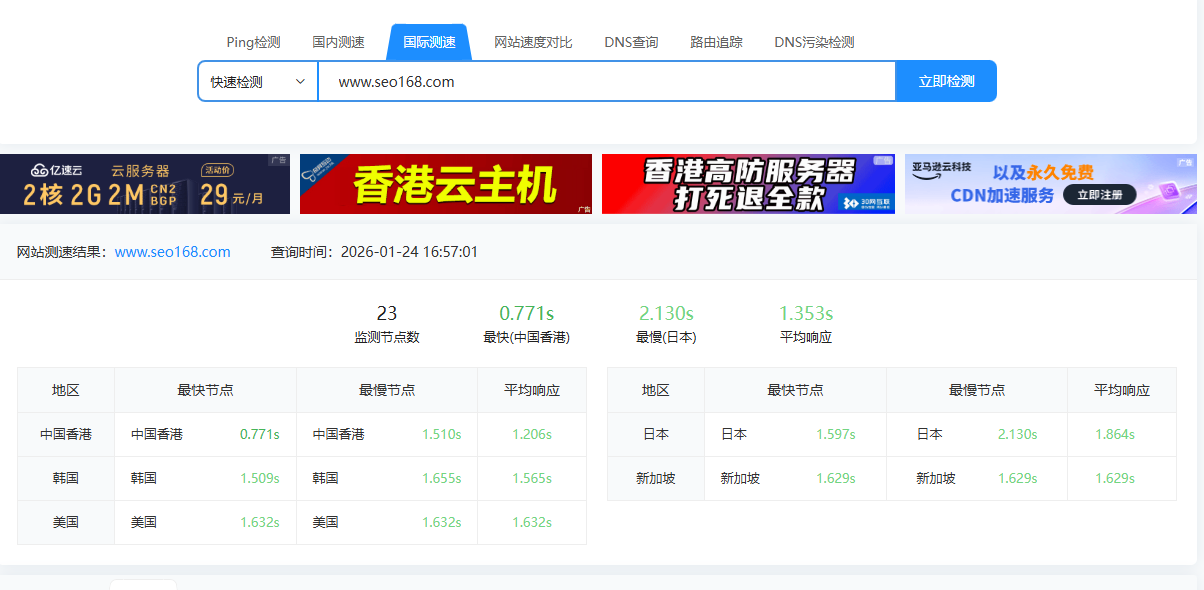Click the URL input field with www.seo168.com
1204x590 pixels.
point(606,81)
